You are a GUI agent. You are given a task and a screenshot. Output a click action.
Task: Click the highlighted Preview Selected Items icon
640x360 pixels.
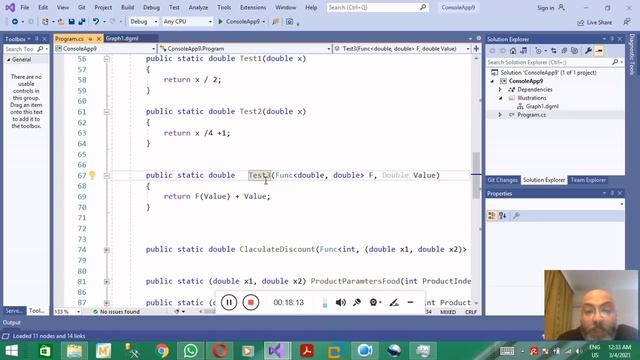[x=599, y=51]
